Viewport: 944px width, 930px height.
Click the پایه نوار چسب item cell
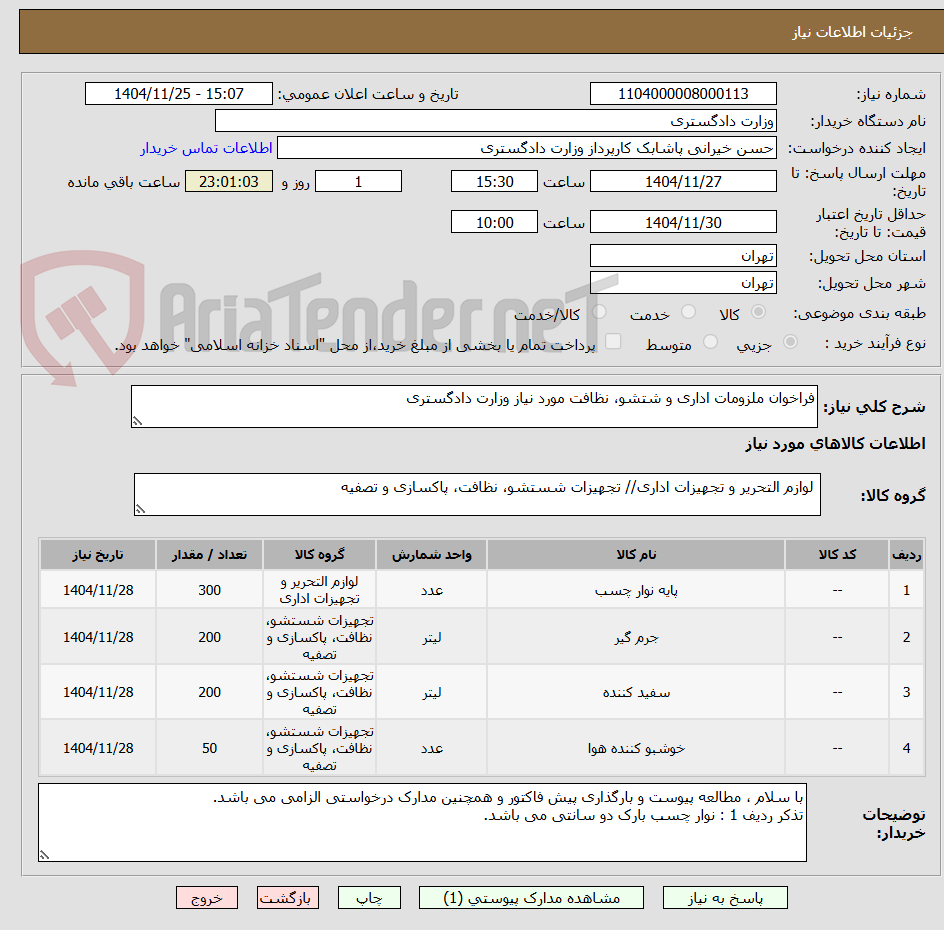(x=636, y=590)
